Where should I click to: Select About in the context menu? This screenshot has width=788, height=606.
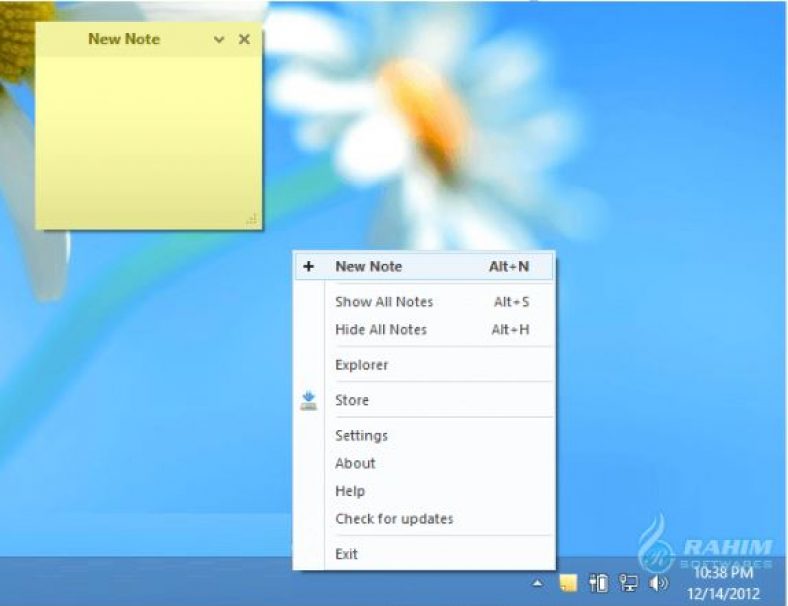[x=355, y=464]
